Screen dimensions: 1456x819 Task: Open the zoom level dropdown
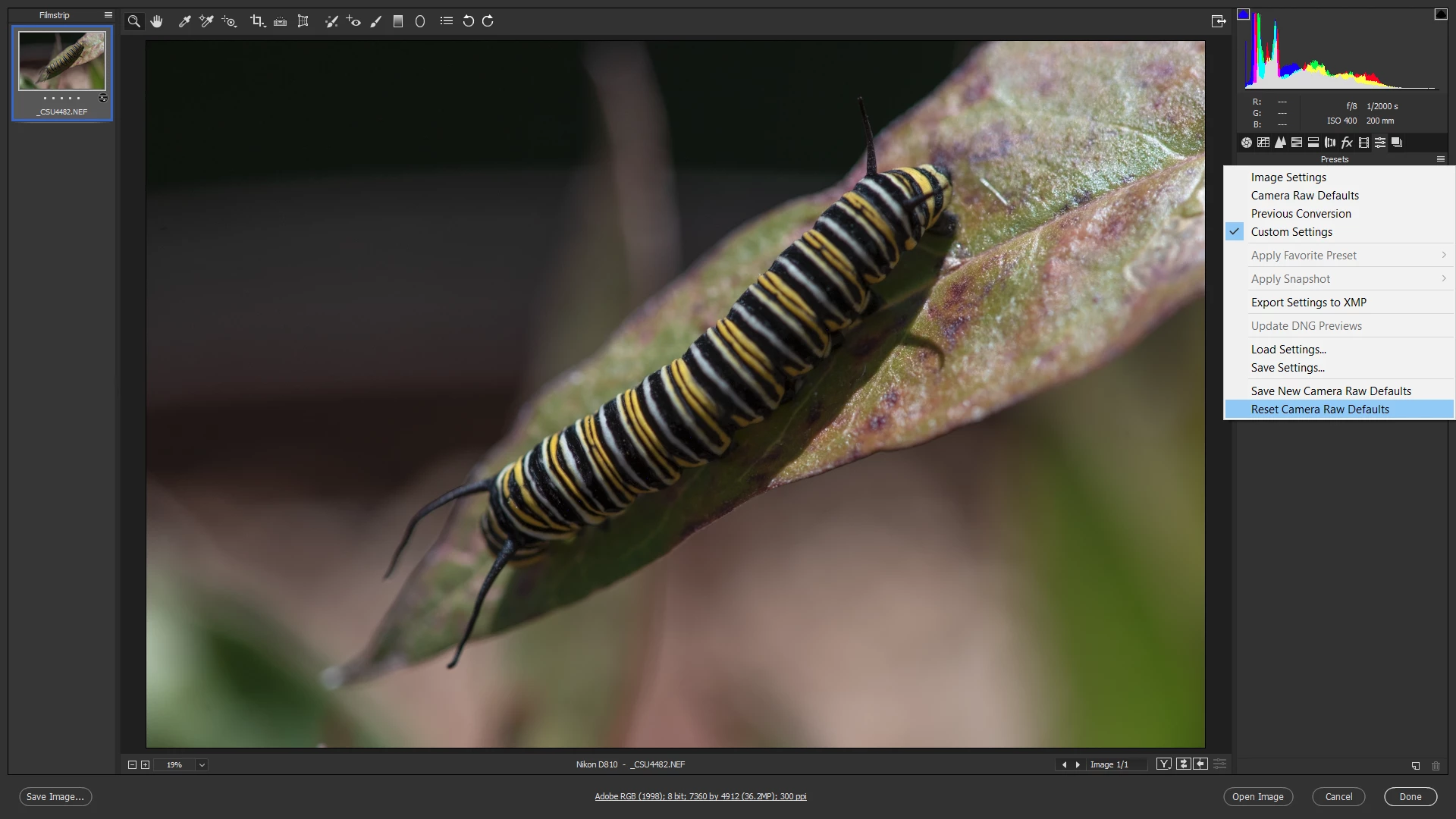pyautogui.click(x=202, y=765)
